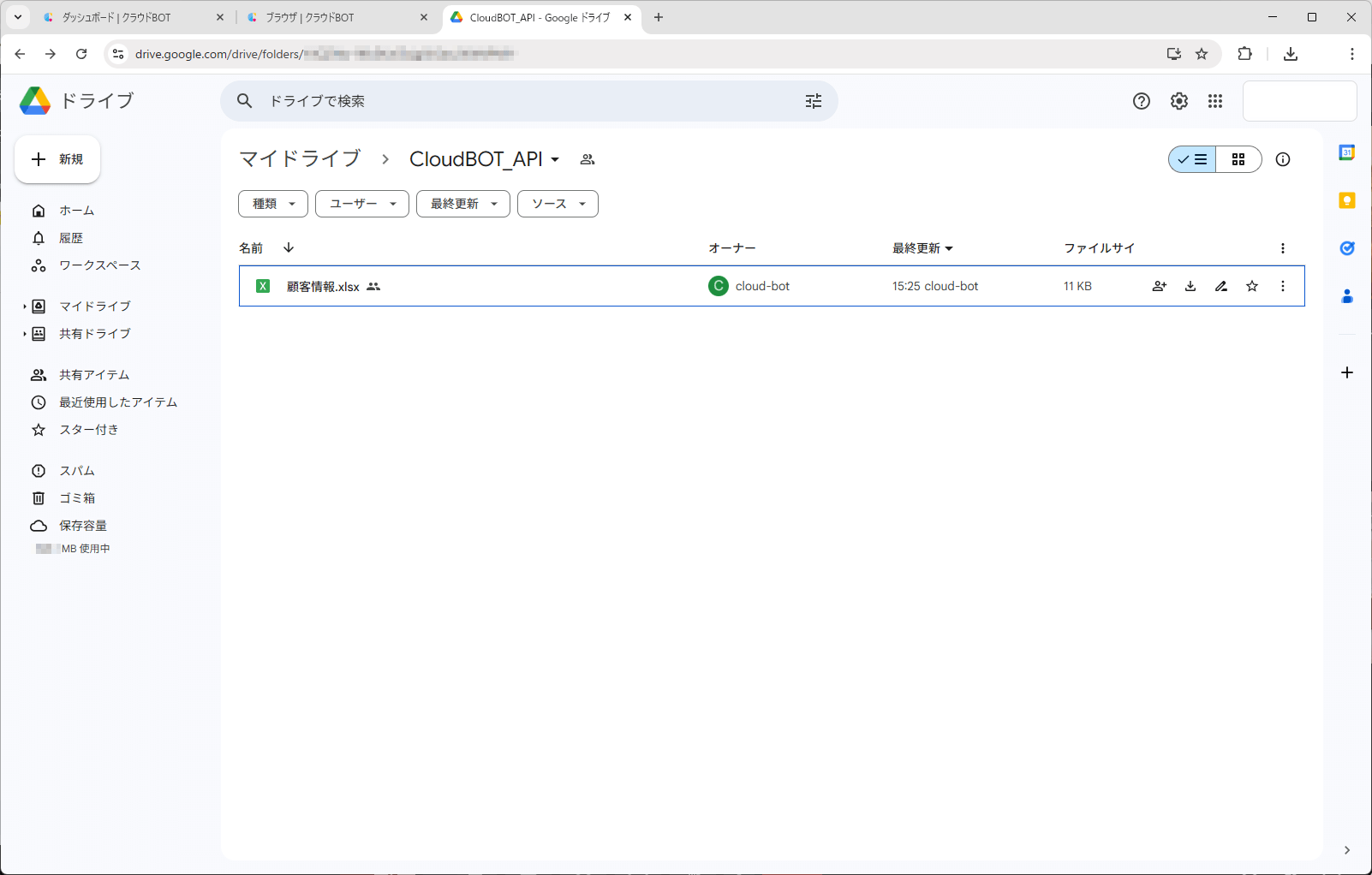Open Google Calendar side panel
The width and height of the screenshot is (1372, 875).
pyautogui.click(x=1347, y=152)
